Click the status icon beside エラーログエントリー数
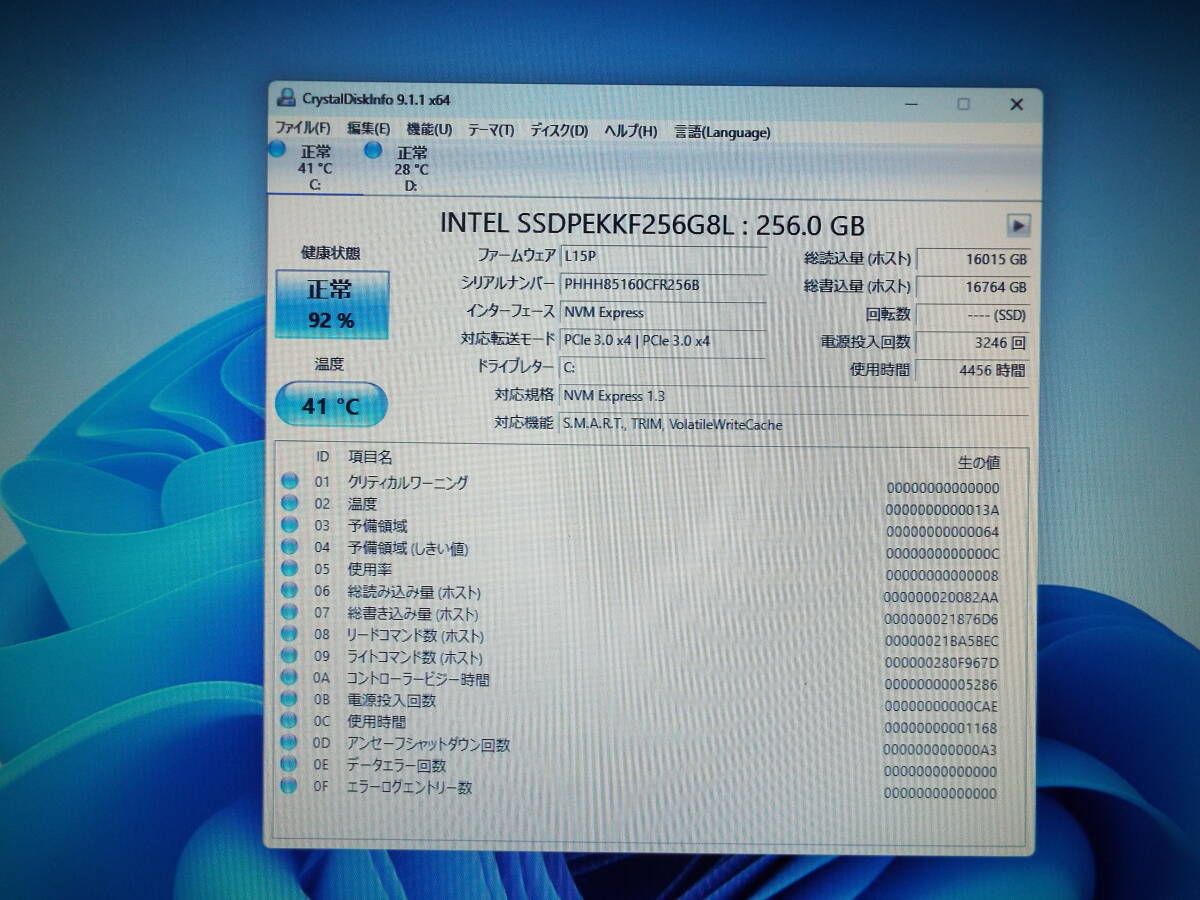Image resolution: width=1200 pixels, height=900 pixels. tap(290, 787)
